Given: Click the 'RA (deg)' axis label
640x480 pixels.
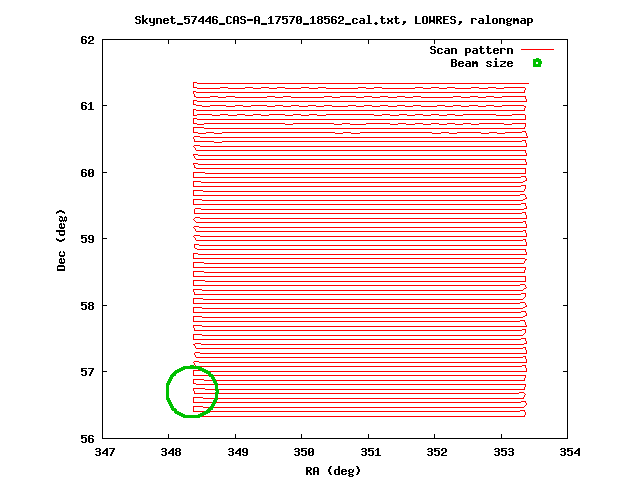Looking at the screenshot, I should (333, 471).
